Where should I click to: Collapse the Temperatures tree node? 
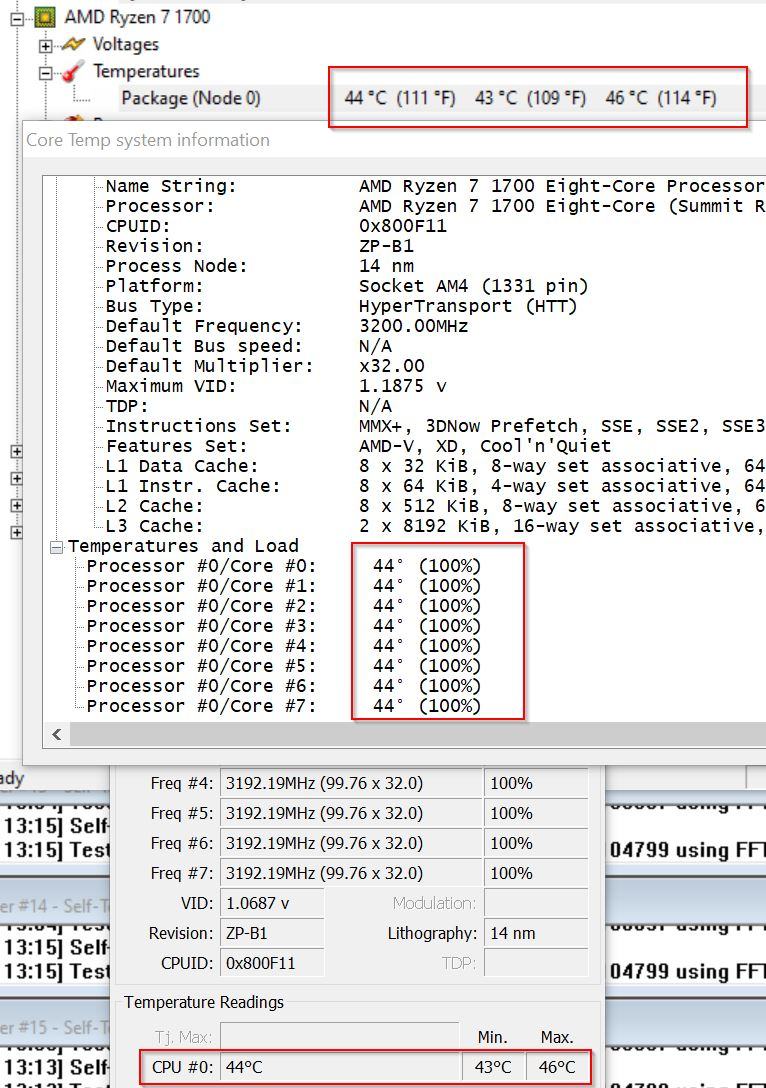45,73
